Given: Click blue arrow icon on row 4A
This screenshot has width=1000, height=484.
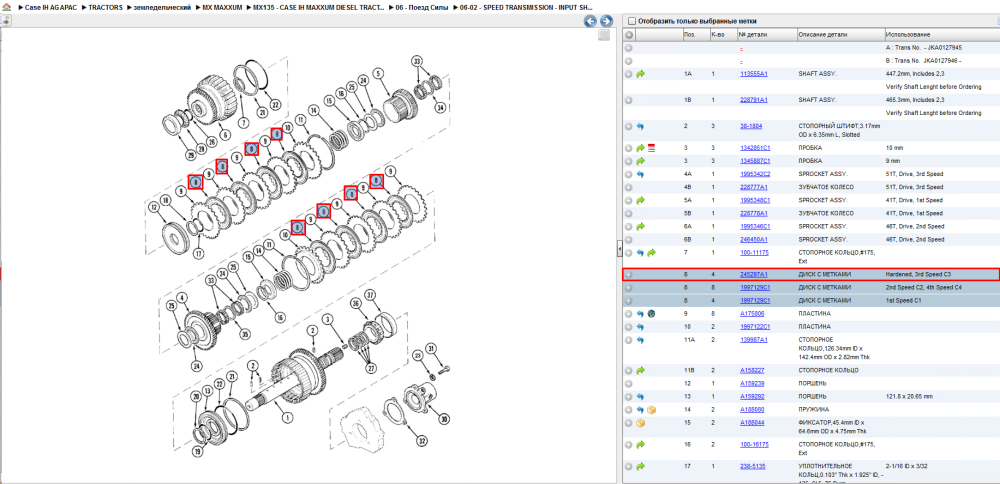Looking at the screenshot, I should tap(641, 174).
